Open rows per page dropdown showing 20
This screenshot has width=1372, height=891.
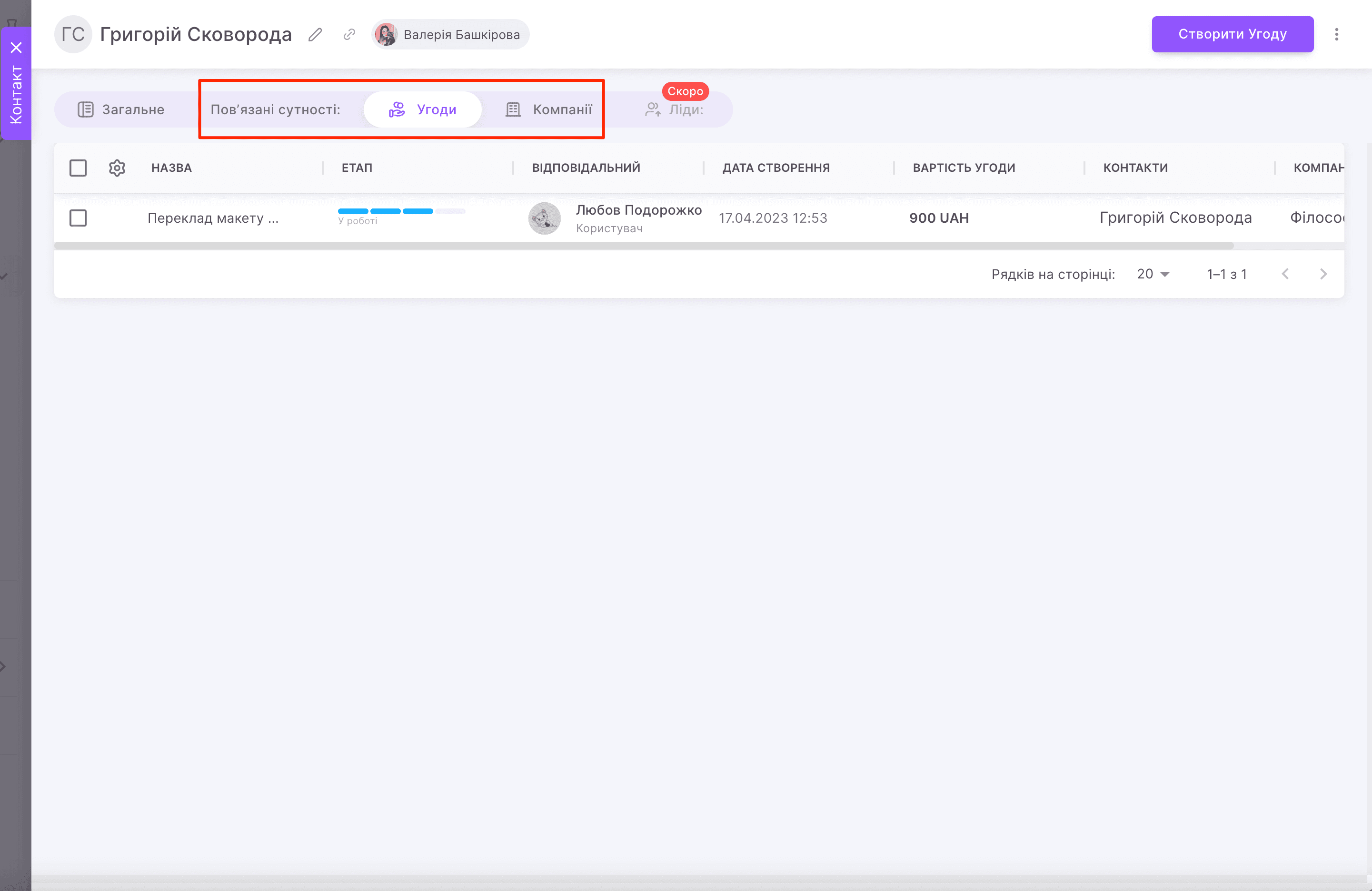coord(1153,274)
